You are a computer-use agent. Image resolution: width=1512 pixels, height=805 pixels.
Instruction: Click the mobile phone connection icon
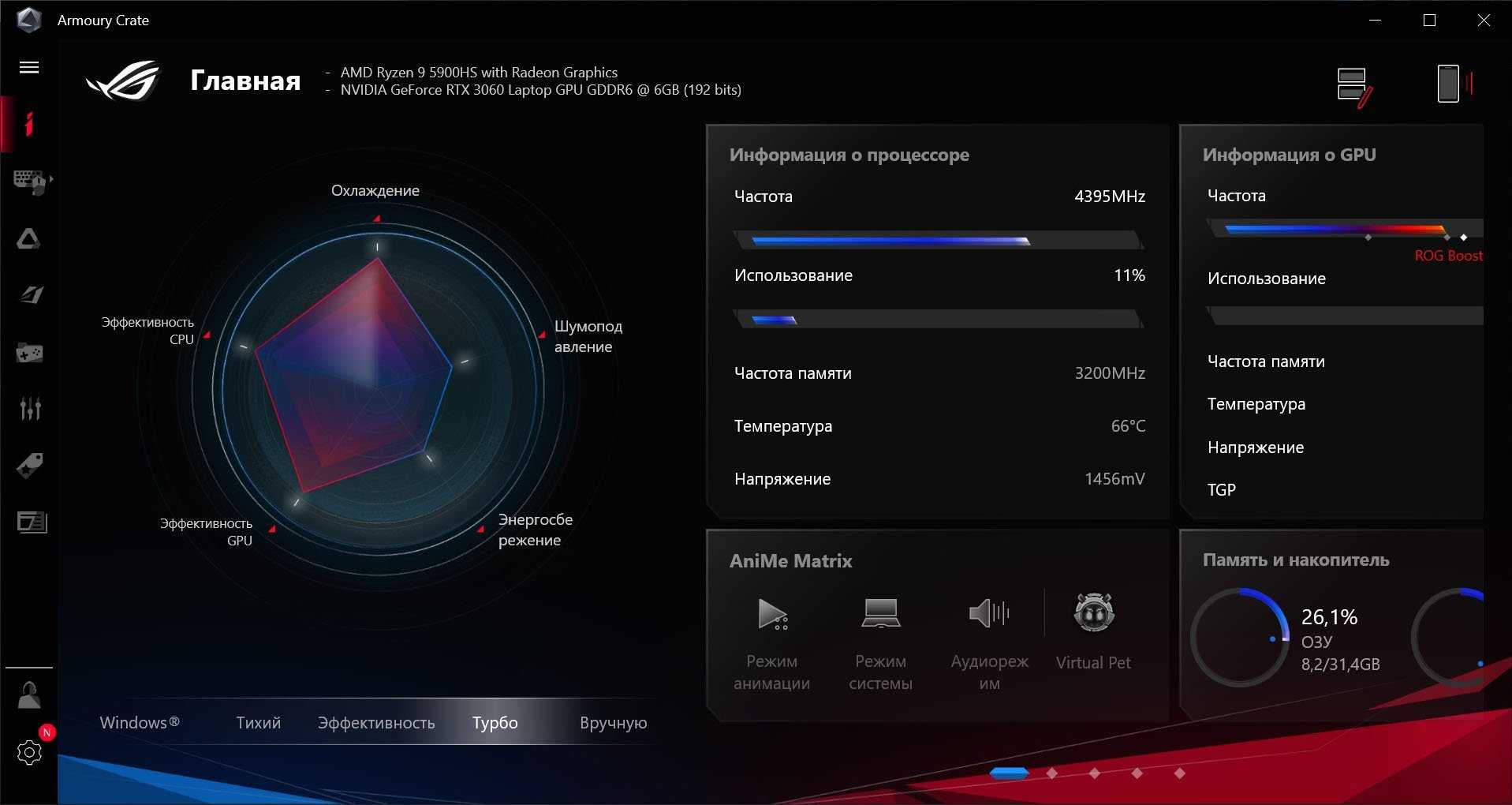(1448, 84)
